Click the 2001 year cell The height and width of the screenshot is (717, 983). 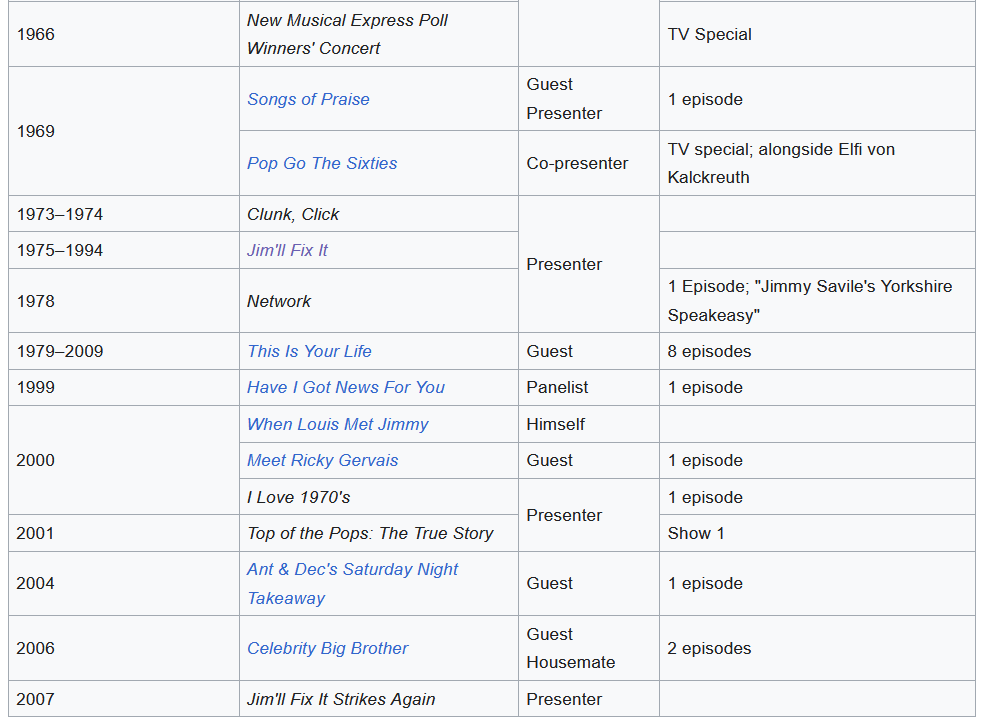(x=124, y=533)
